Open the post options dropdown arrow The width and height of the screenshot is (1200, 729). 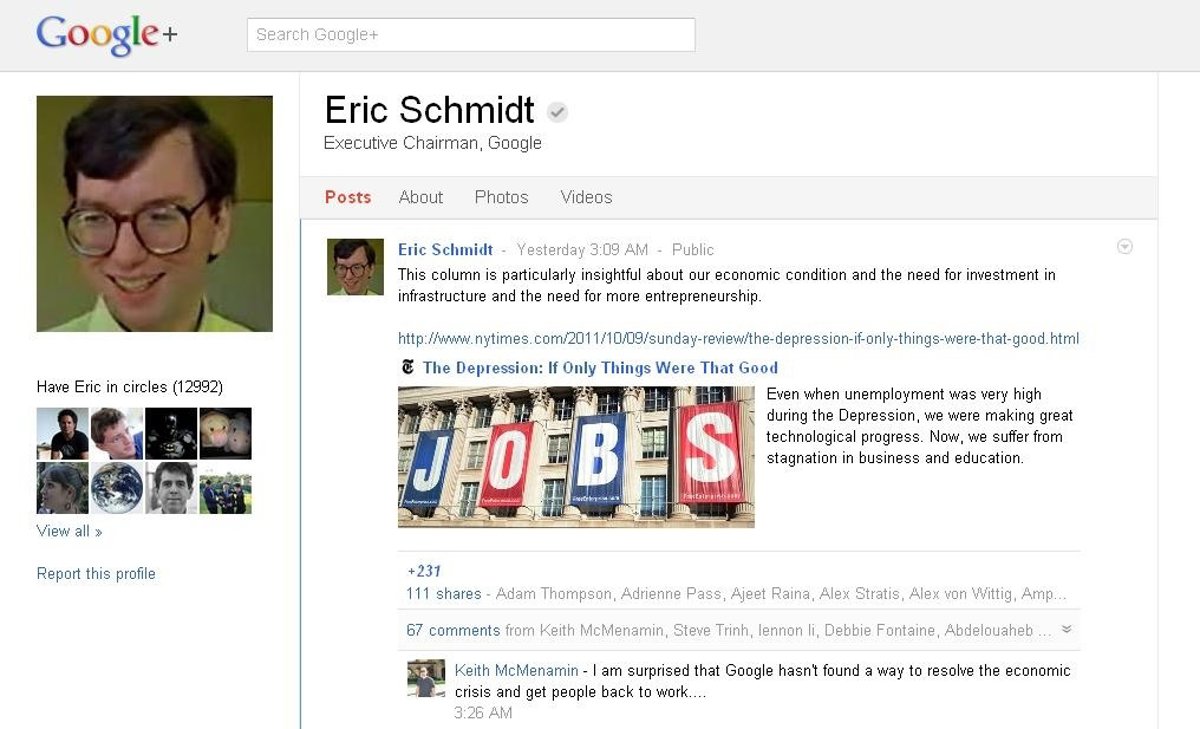(x=1125, y=247)
